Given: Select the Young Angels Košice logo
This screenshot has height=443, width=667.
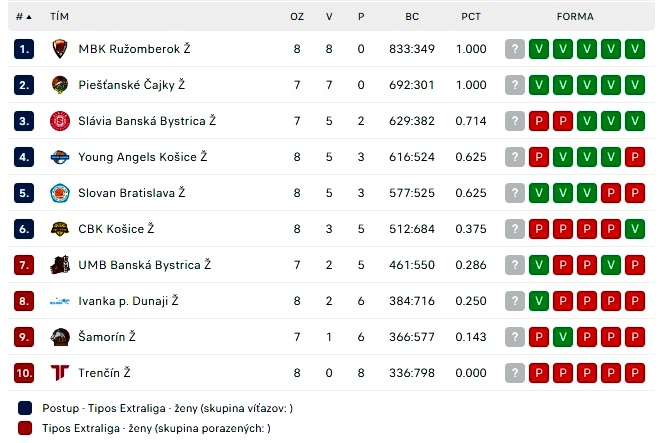Looking at the screenshot, I should coord(60,157).
